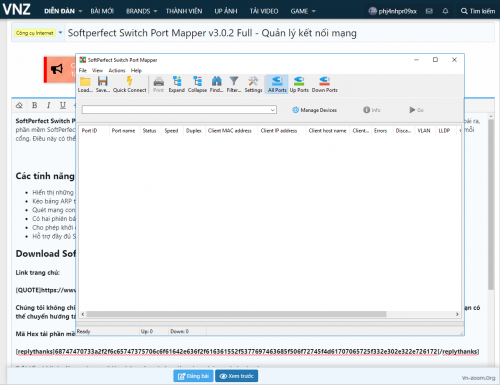
Task: Click the Save floppy disk icon
Action: click(x=103, y=84)
